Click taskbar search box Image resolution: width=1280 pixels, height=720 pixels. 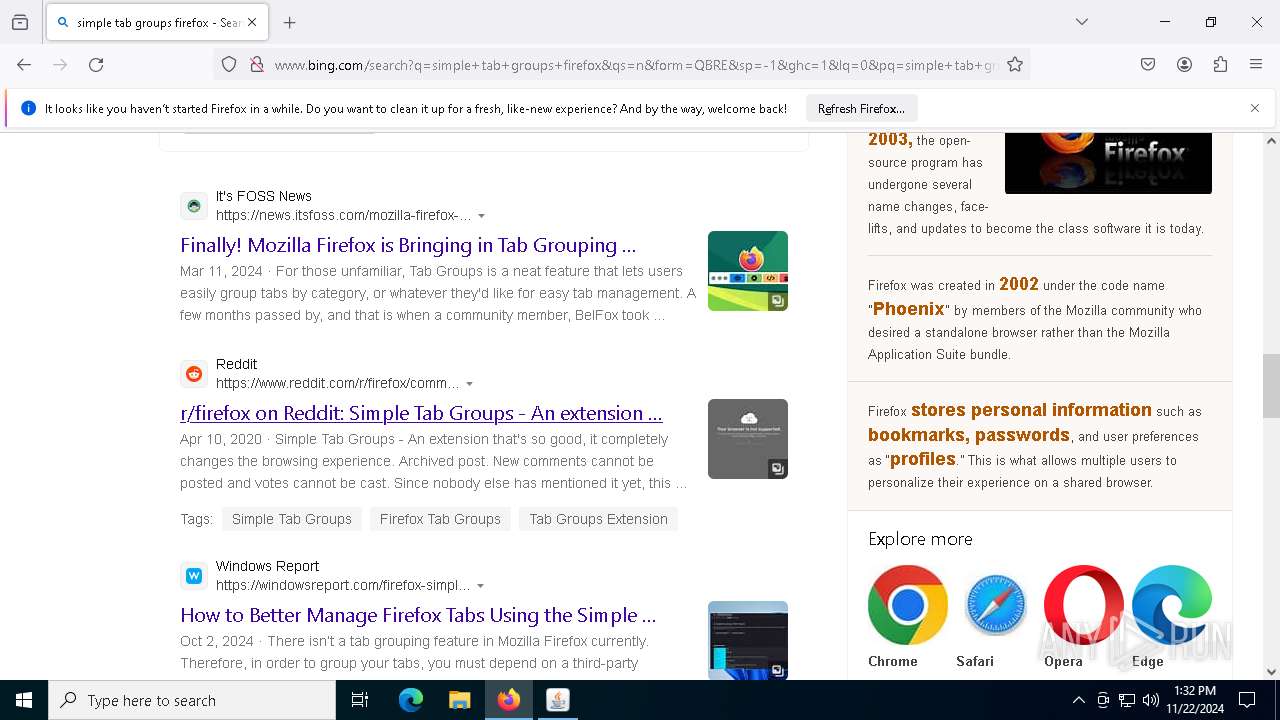[x=192, y=700]
